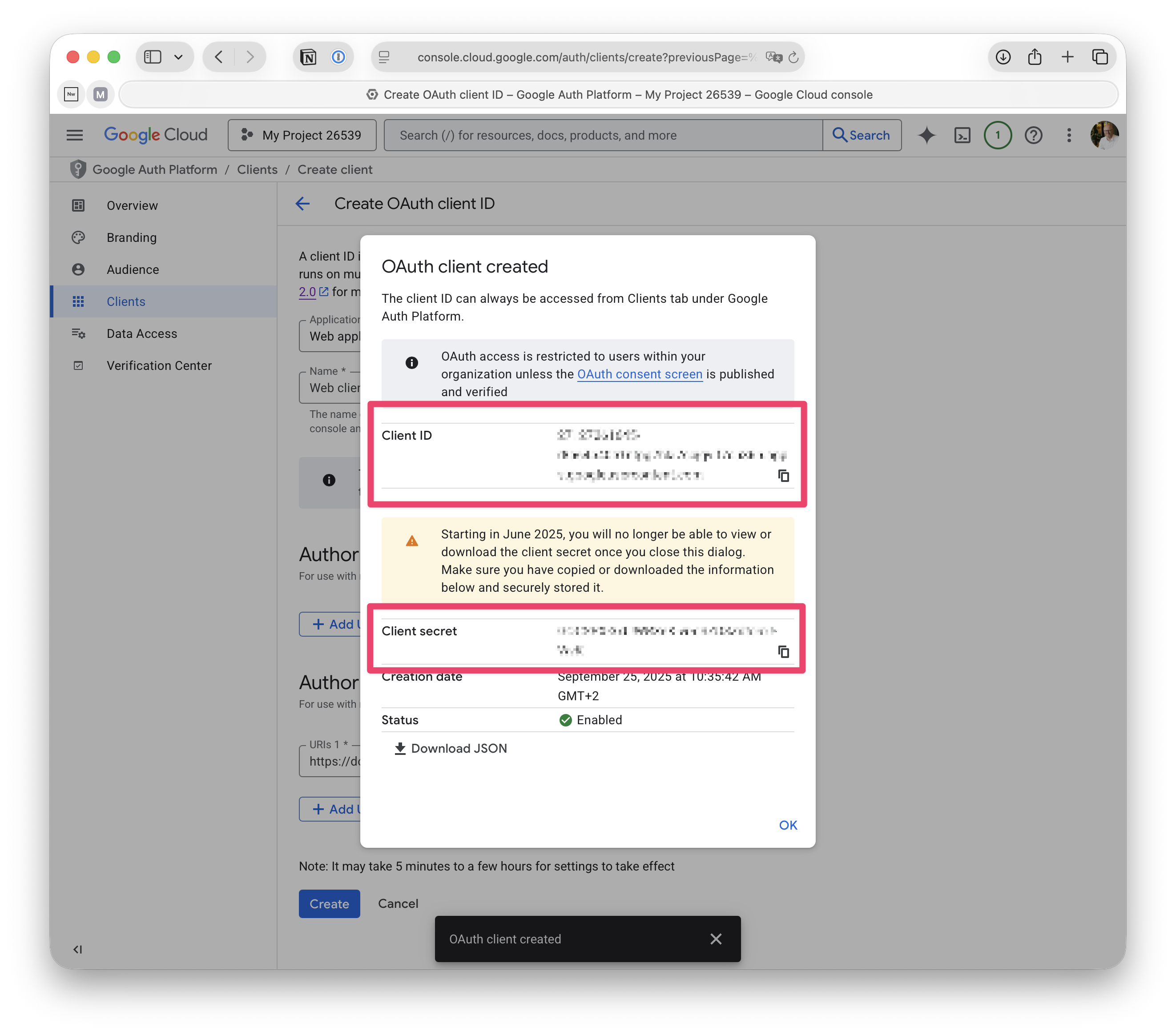The image size is (1176, 1035).
Task: Focus the resources search field
Action: 602,136
